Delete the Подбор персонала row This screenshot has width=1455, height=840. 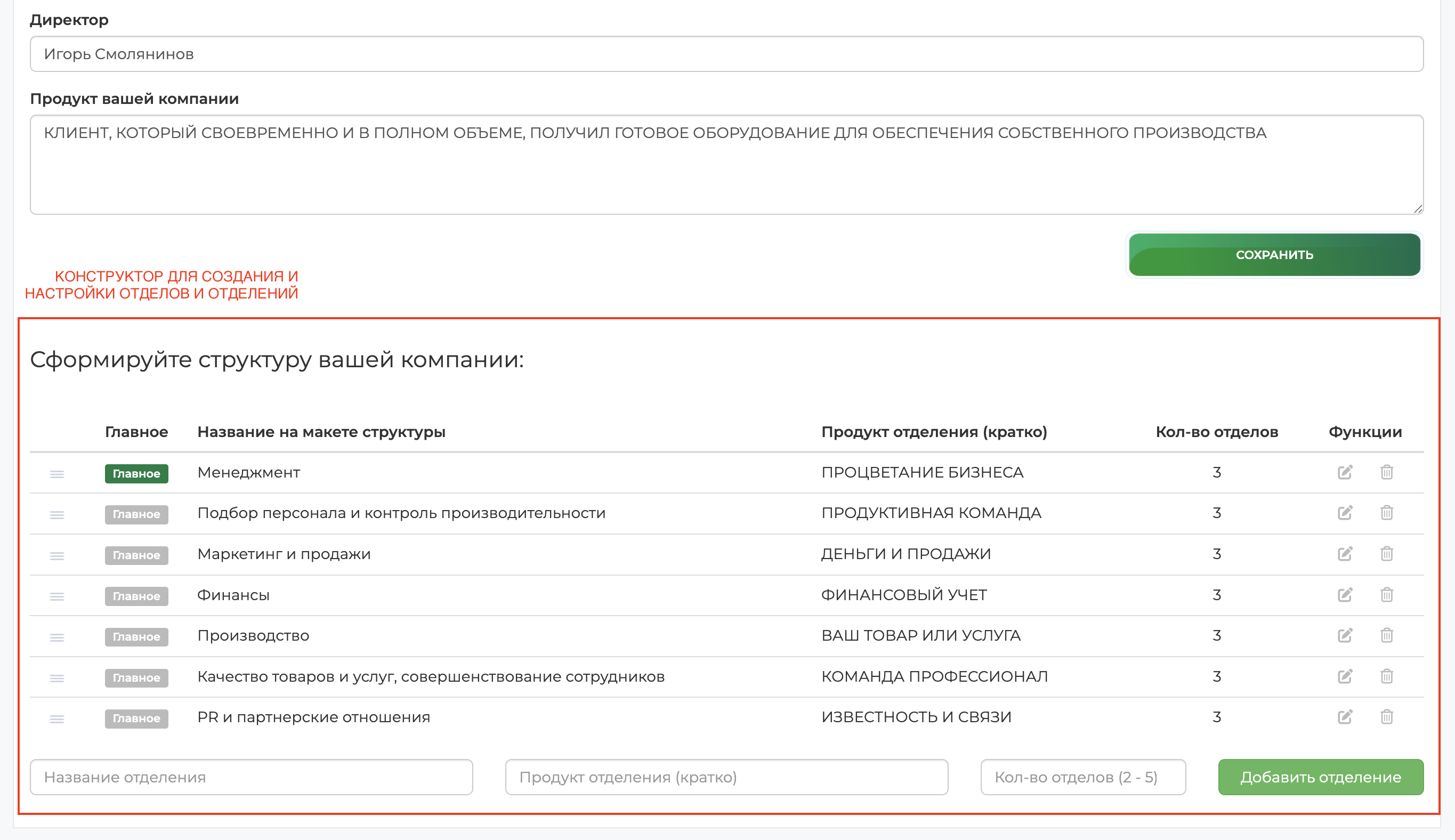(1387, 513)
